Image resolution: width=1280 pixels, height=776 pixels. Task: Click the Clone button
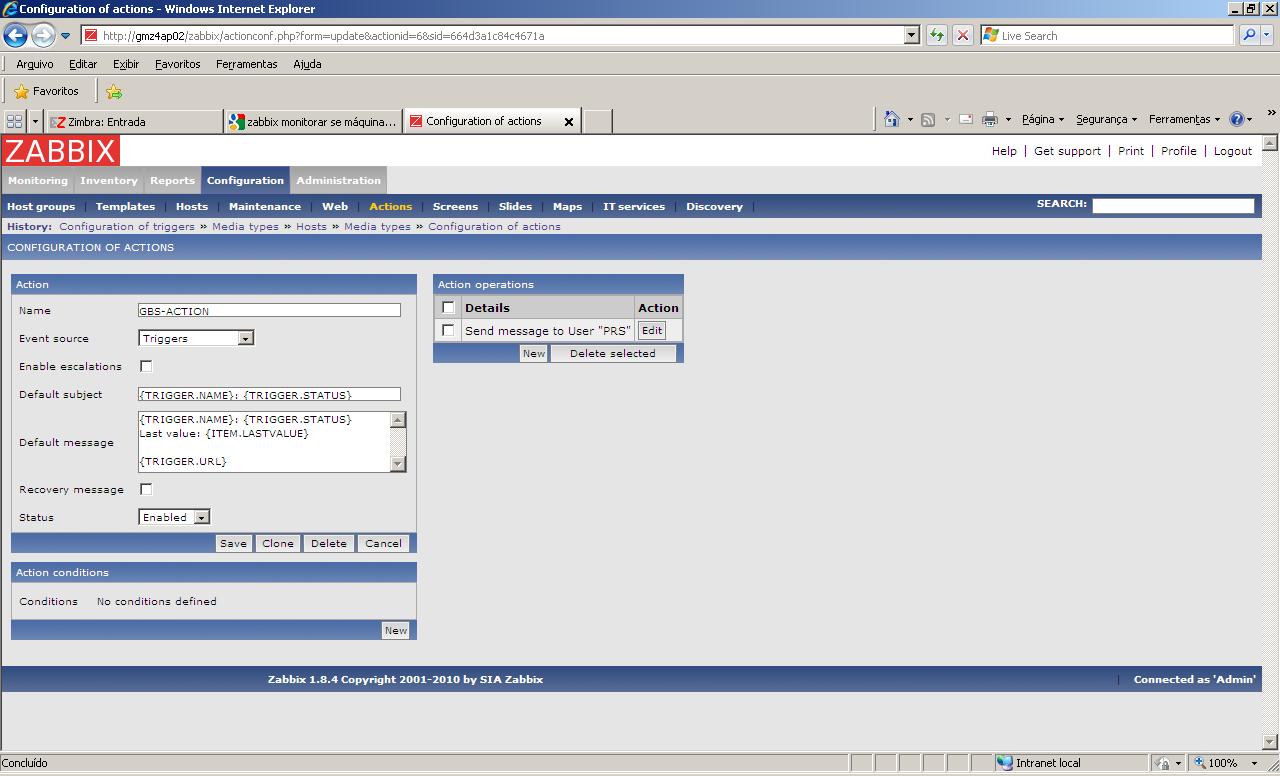[277, 544]
